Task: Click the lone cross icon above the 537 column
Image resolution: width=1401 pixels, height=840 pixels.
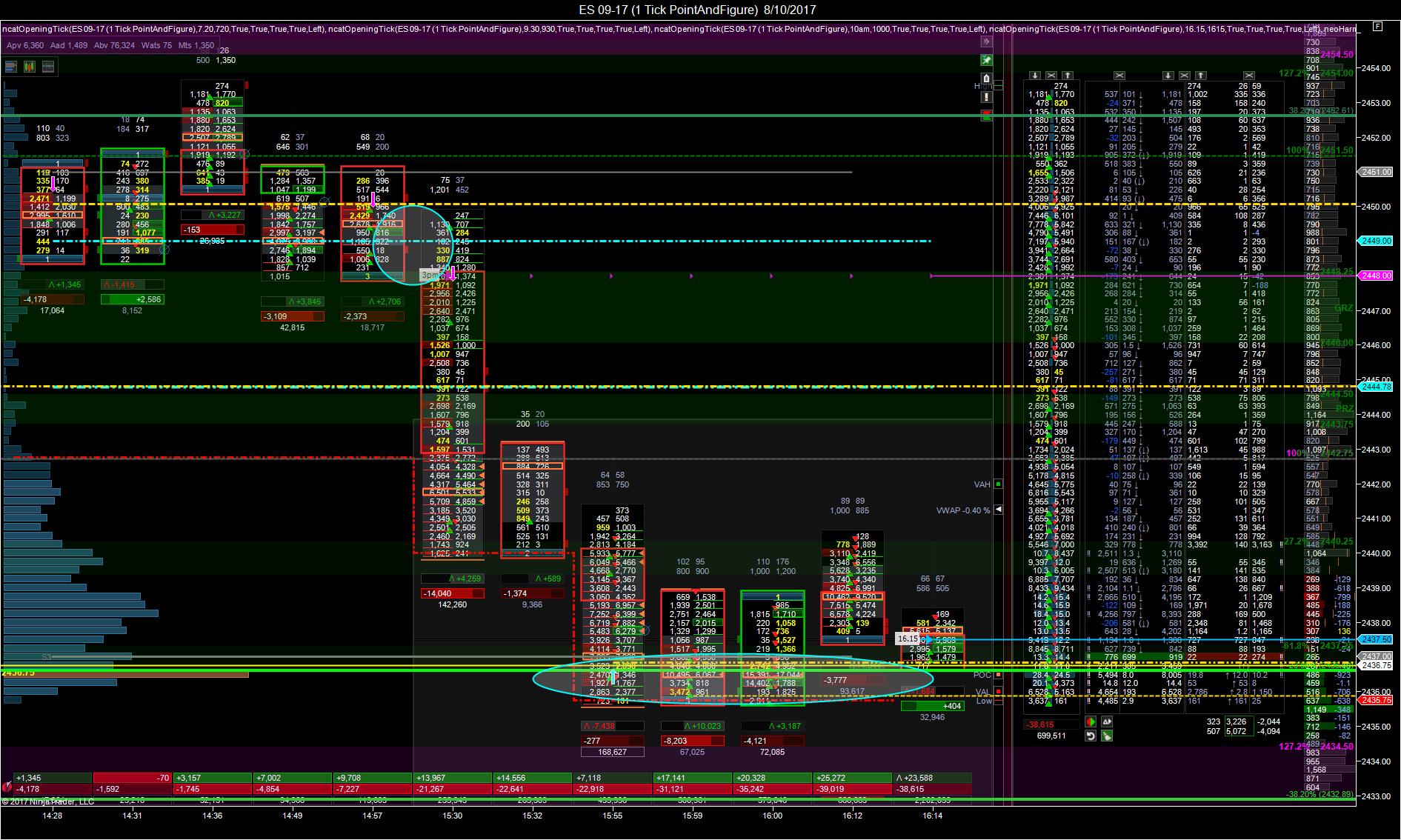Action: 1119,76
